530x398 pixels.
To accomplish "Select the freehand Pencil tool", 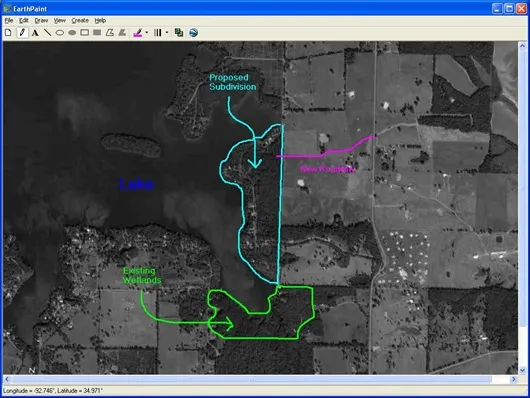I will (x=22, y=33).
